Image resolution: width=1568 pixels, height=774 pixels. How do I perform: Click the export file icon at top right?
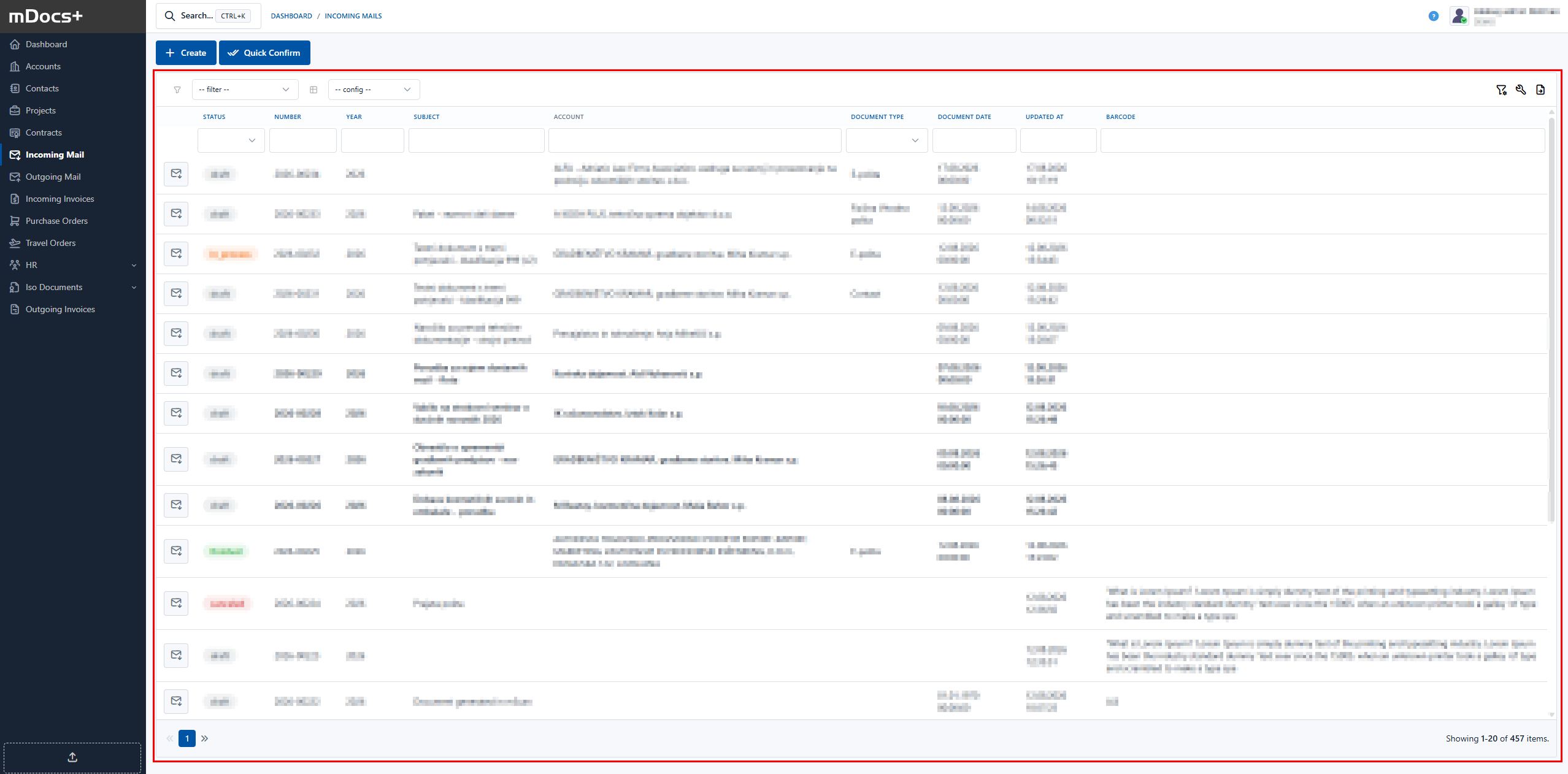[x=1540, y=90]
